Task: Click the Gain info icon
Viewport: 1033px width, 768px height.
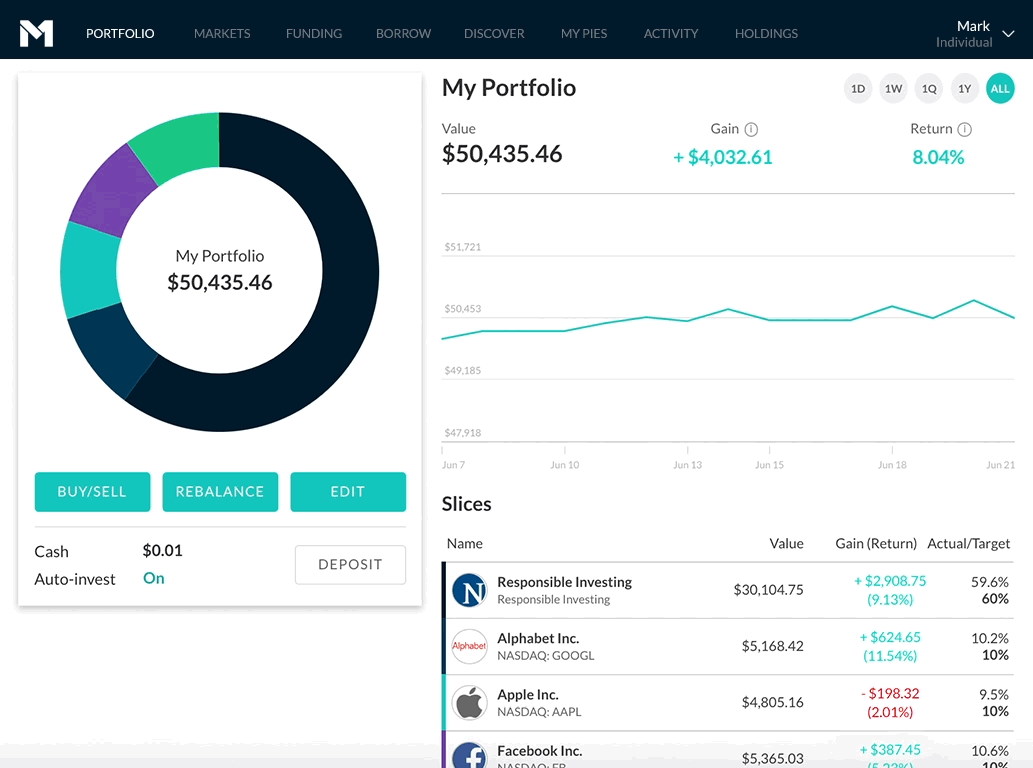Action: tap(750, 129)
